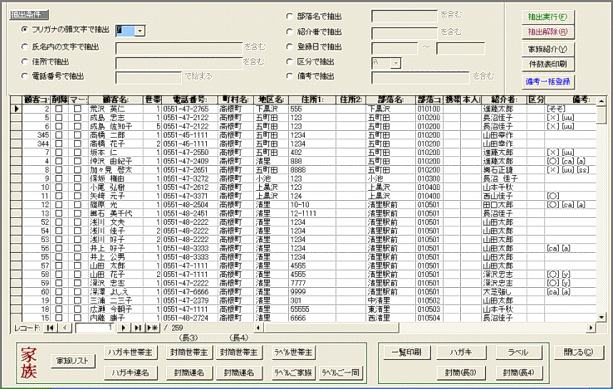613x389 pixels.
Task: Jump to last record arrow
Action: [138, 328]
